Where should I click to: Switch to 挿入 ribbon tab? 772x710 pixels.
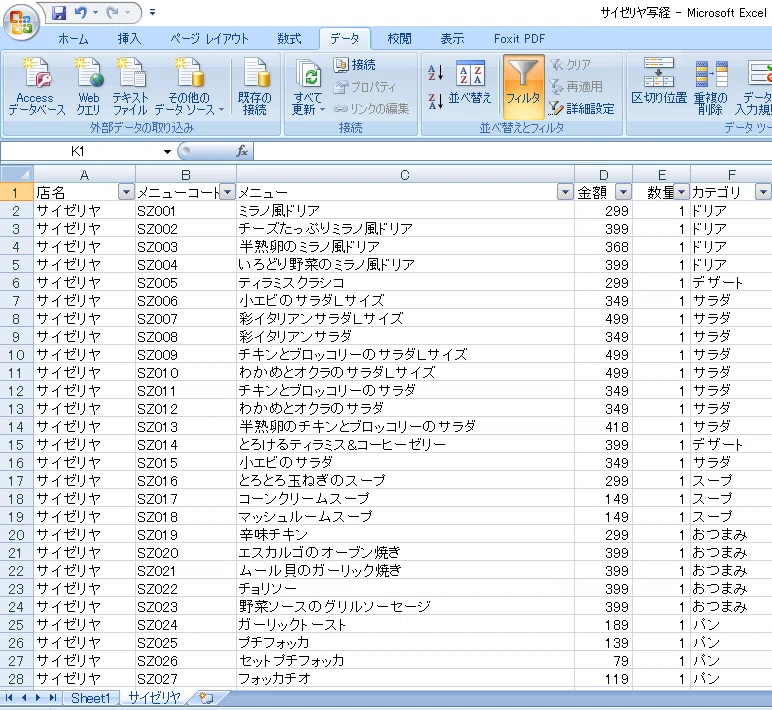[x=129, y=38]
